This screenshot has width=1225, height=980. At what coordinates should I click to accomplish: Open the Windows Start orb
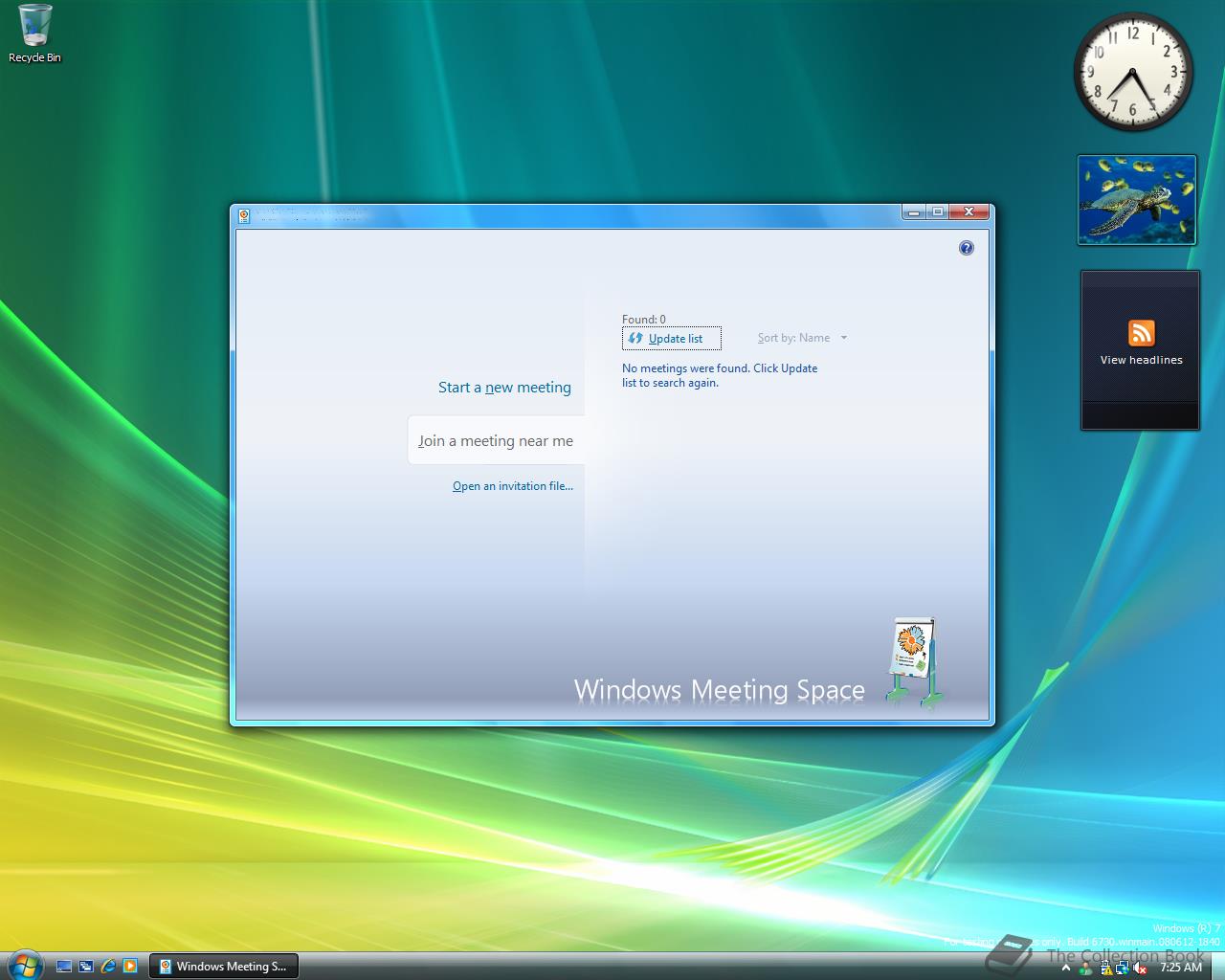pyautogui.click(x=25, y=965)
